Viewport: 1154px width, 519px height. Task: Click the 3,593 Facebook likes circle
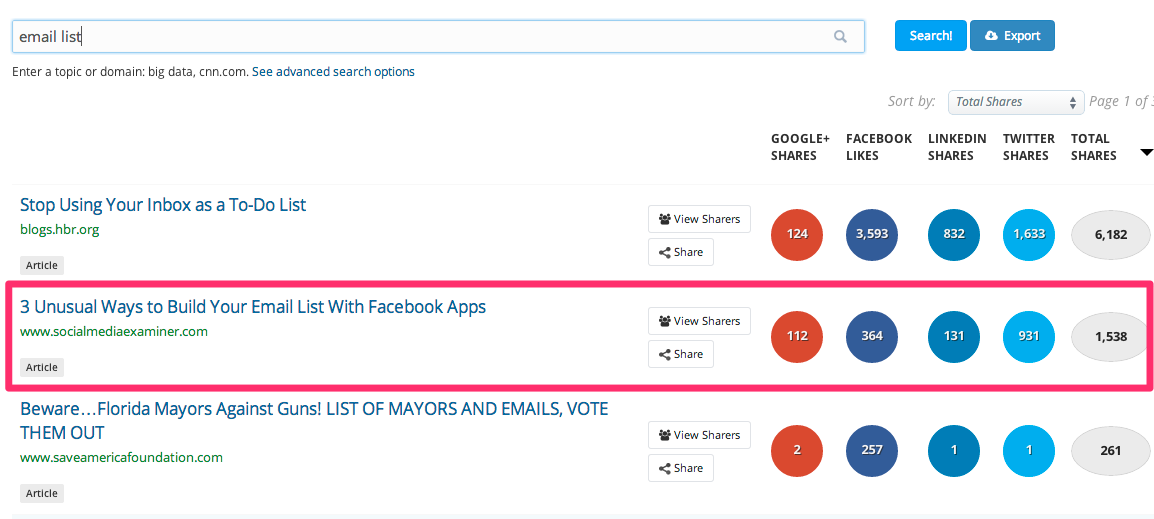(872, 235)
